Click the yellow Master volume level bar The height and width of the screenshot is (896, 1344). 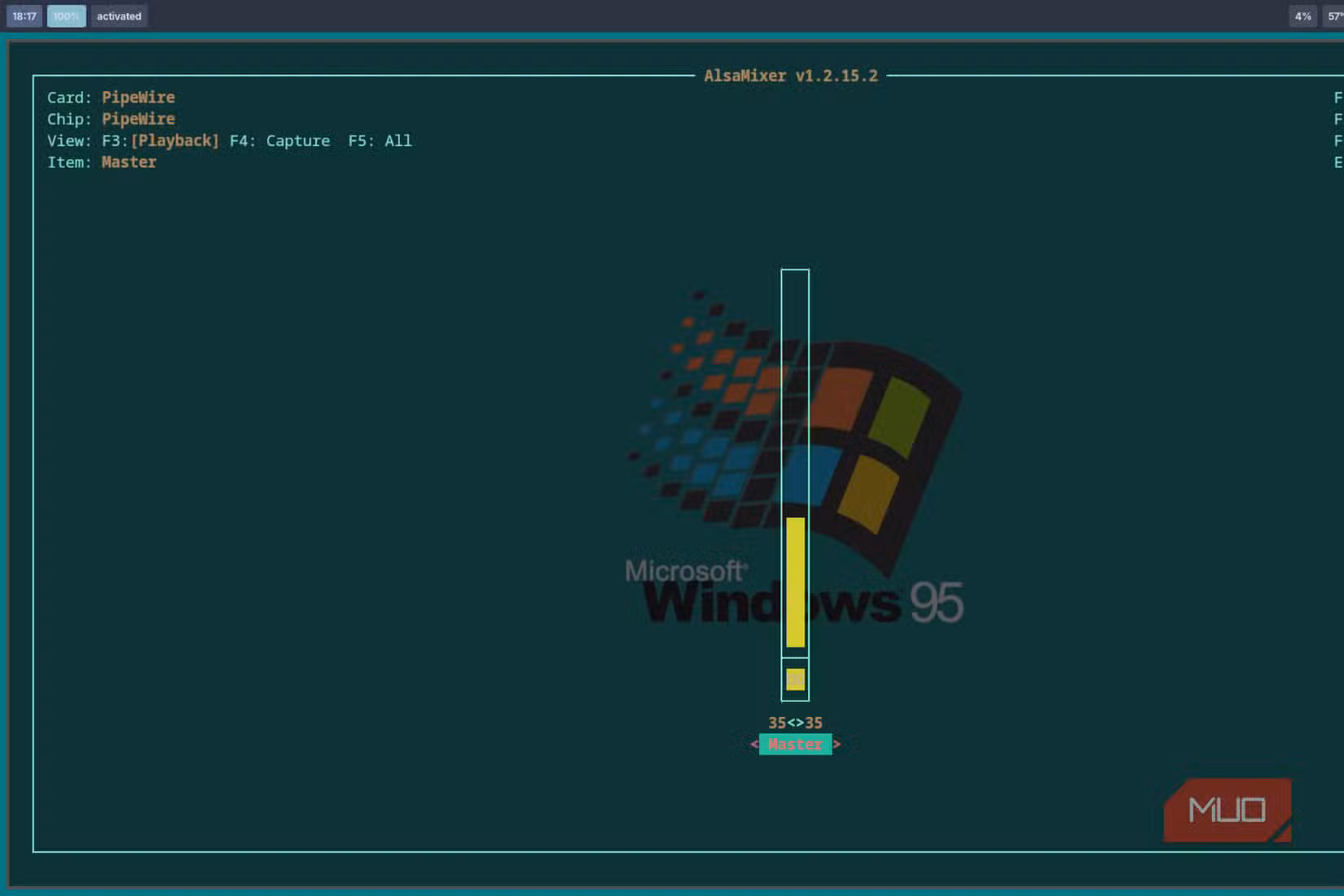coord(796,582)
